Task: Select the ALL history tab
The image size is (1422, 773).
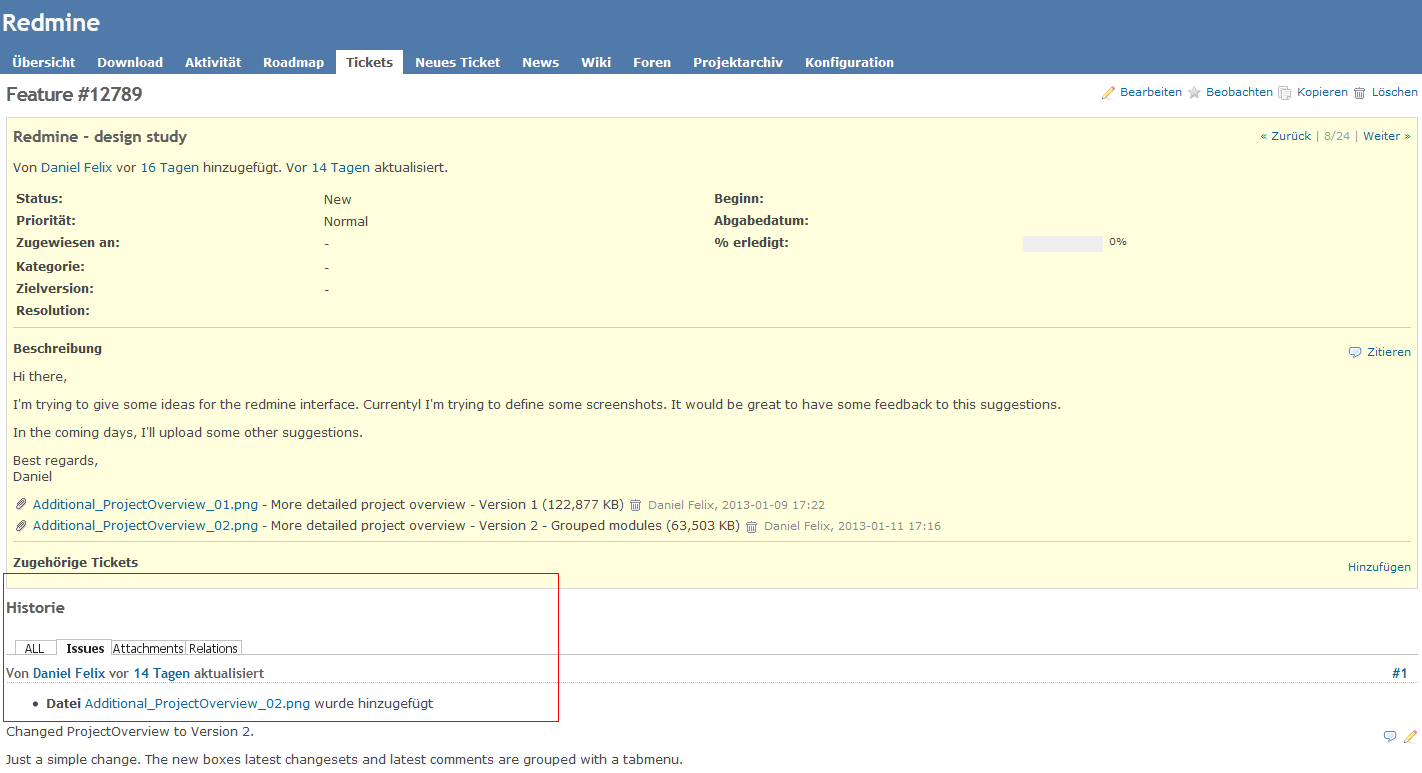Action: 35,648
